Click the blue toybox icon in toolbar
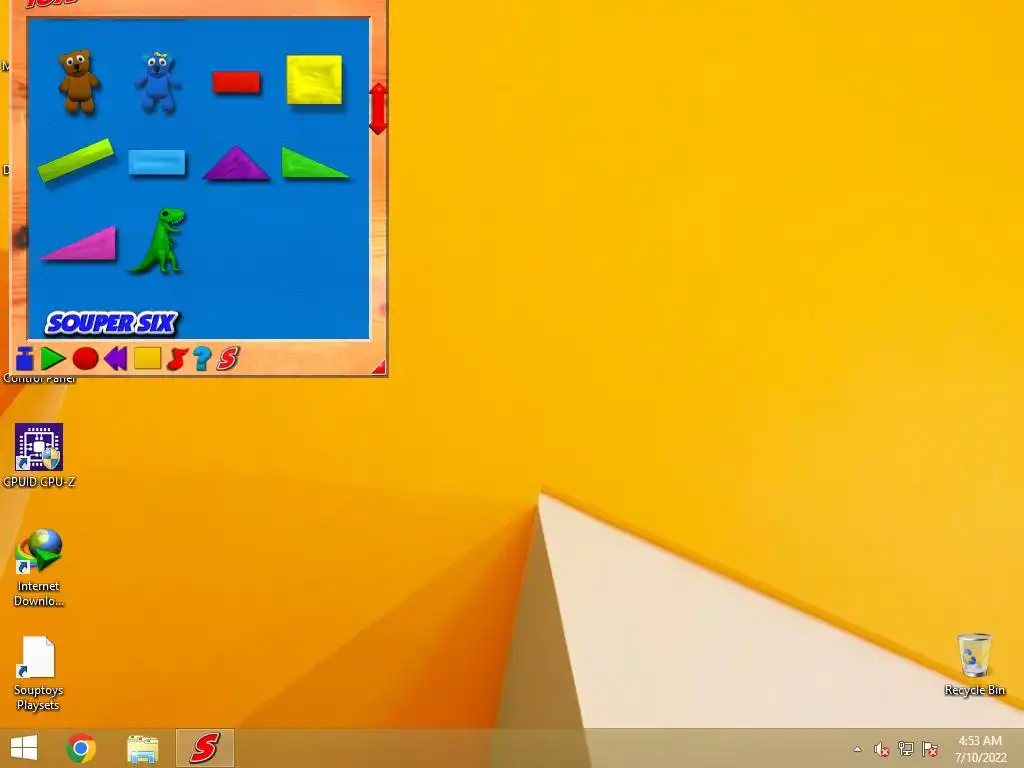 pyautogui.click(x=25, y=359)
